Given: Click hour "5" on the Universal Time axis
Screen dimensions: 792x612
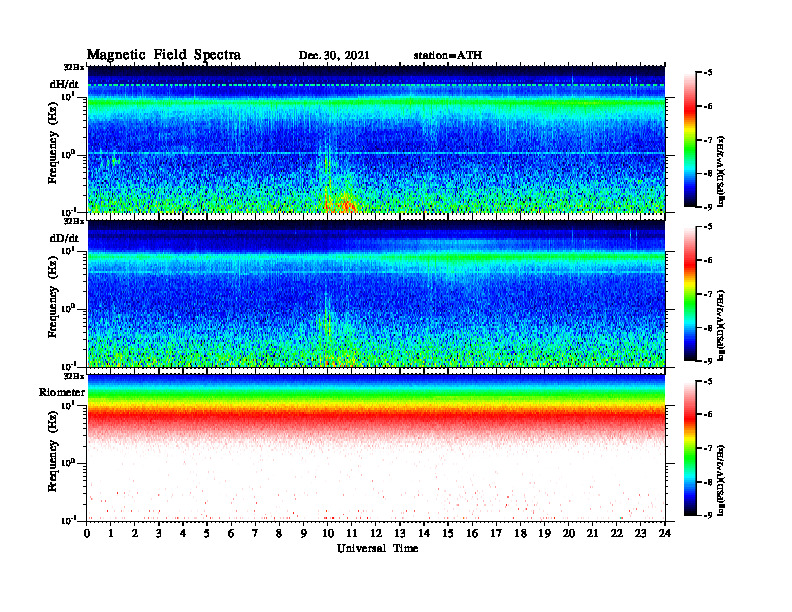Looking at the screenshot, I should [207, 533].
